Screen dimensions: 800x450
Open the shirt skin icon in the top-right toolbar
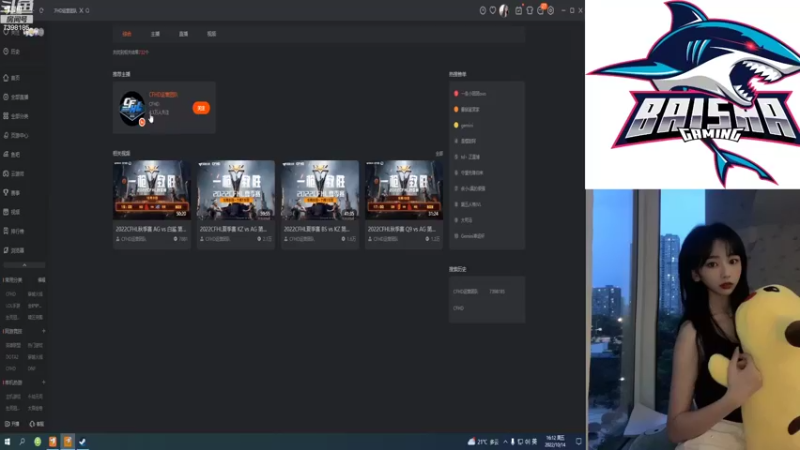pos(530,10)
